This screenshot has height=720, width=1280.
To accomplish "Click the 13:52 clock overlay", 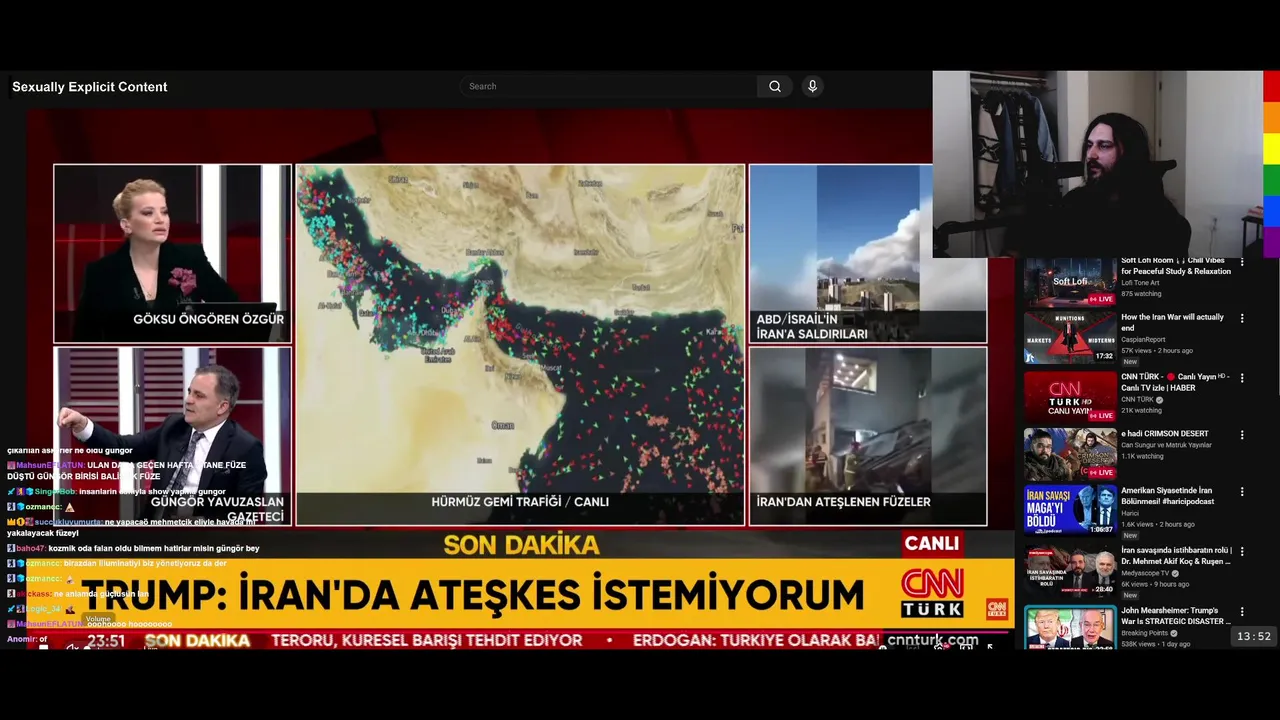I will [1253, 636].
